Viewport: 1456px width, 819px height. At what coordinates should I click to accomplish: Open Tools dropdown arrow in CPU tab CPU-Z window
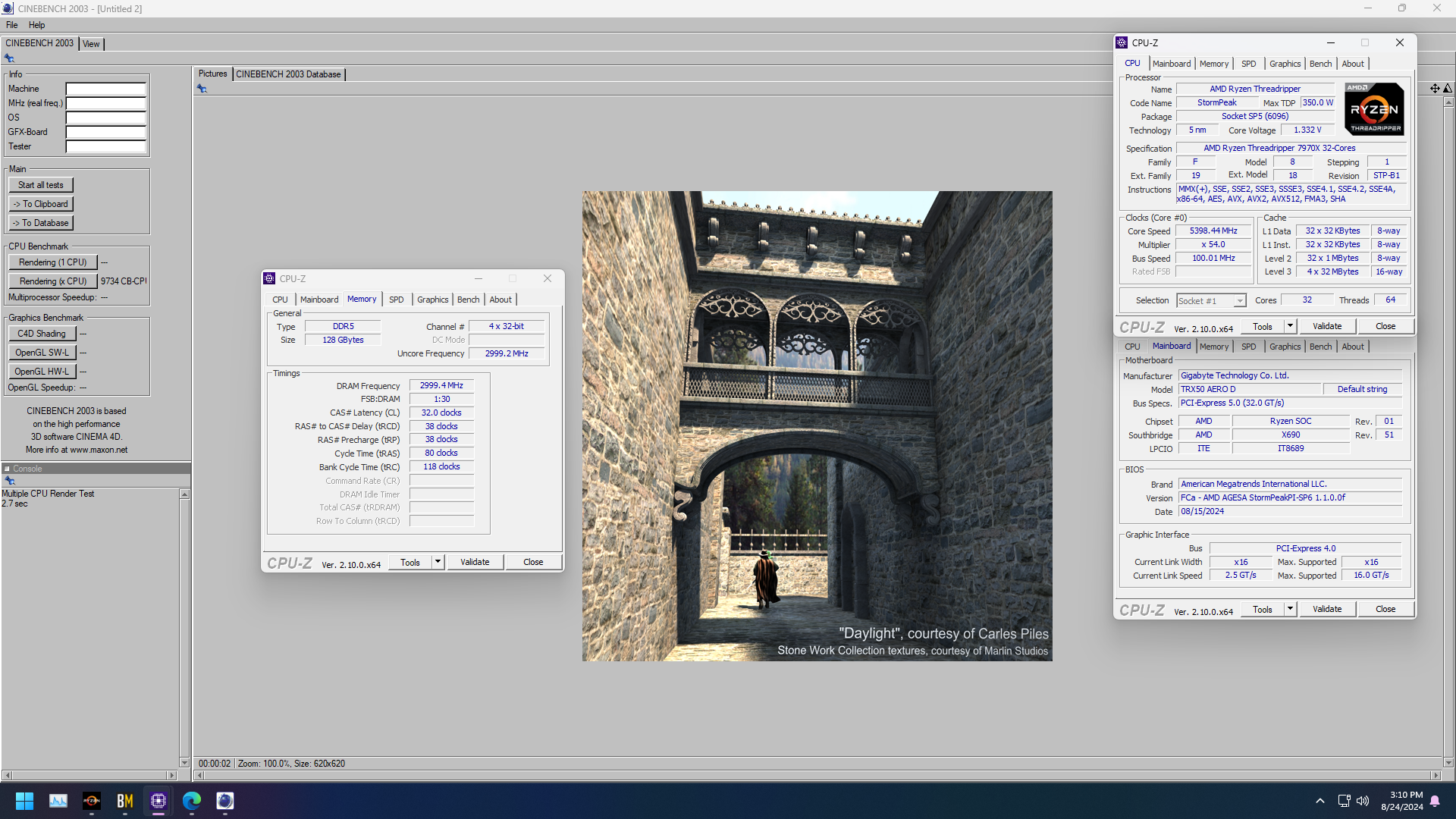coord(1290,326)
